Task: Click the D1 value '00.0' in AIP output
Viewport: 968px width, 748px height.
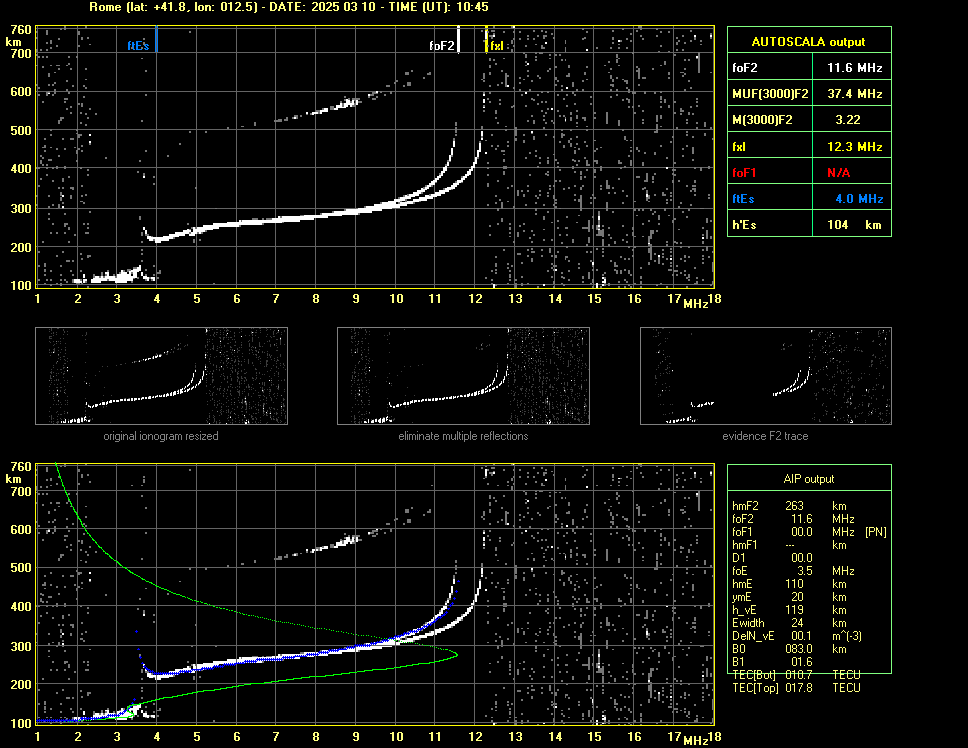Action: coord(802,558)
